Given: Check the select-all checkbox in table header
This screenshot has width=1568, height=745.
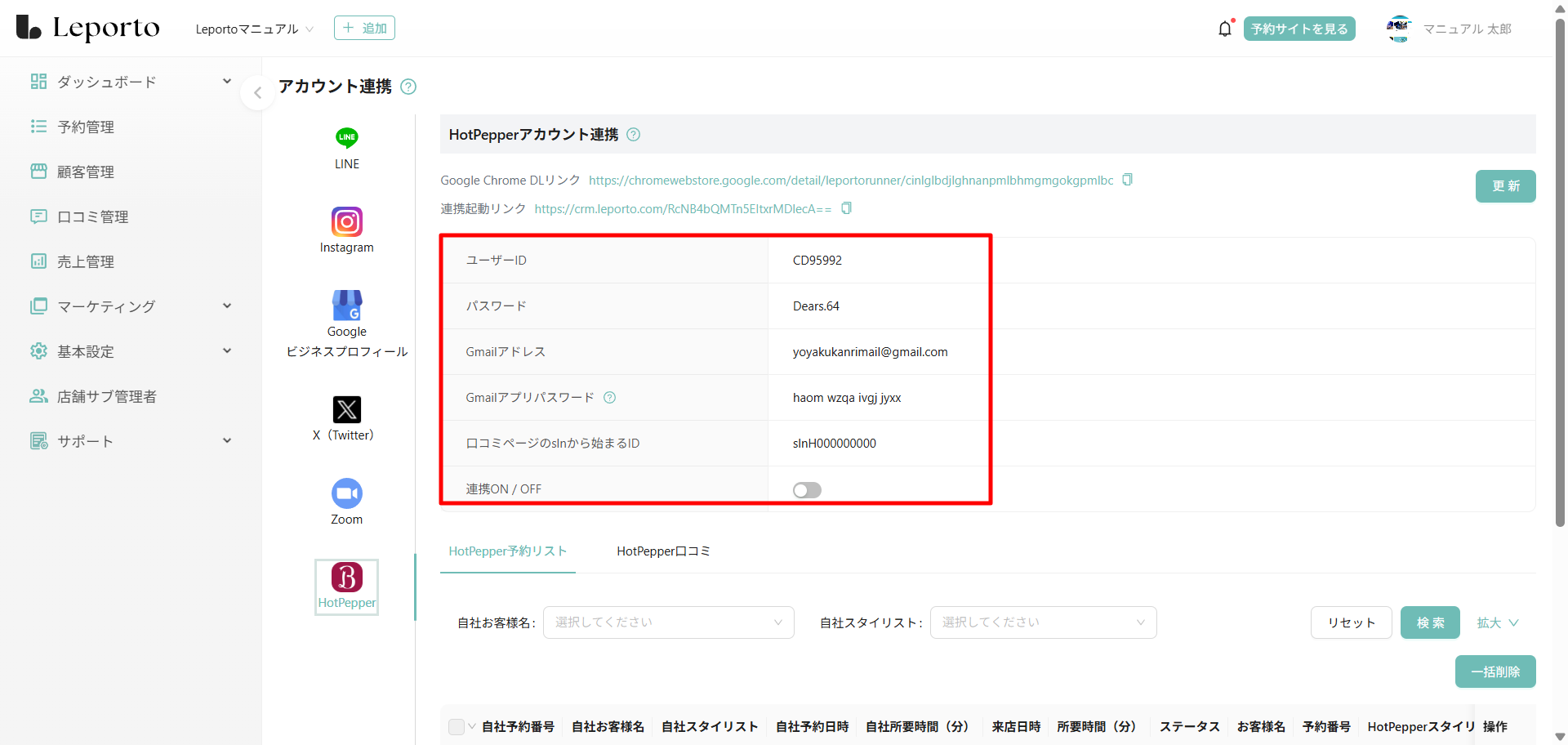Looking at the screenshot, I should 457,726.
